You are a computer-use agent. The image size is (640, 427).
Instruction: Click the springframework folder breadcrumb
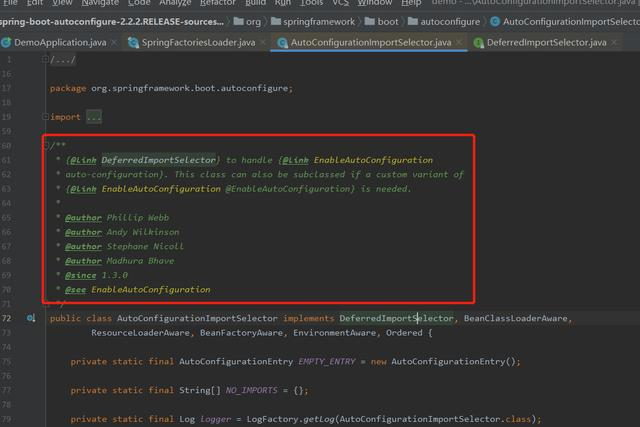pyautogui.click(x=313, y=22)
